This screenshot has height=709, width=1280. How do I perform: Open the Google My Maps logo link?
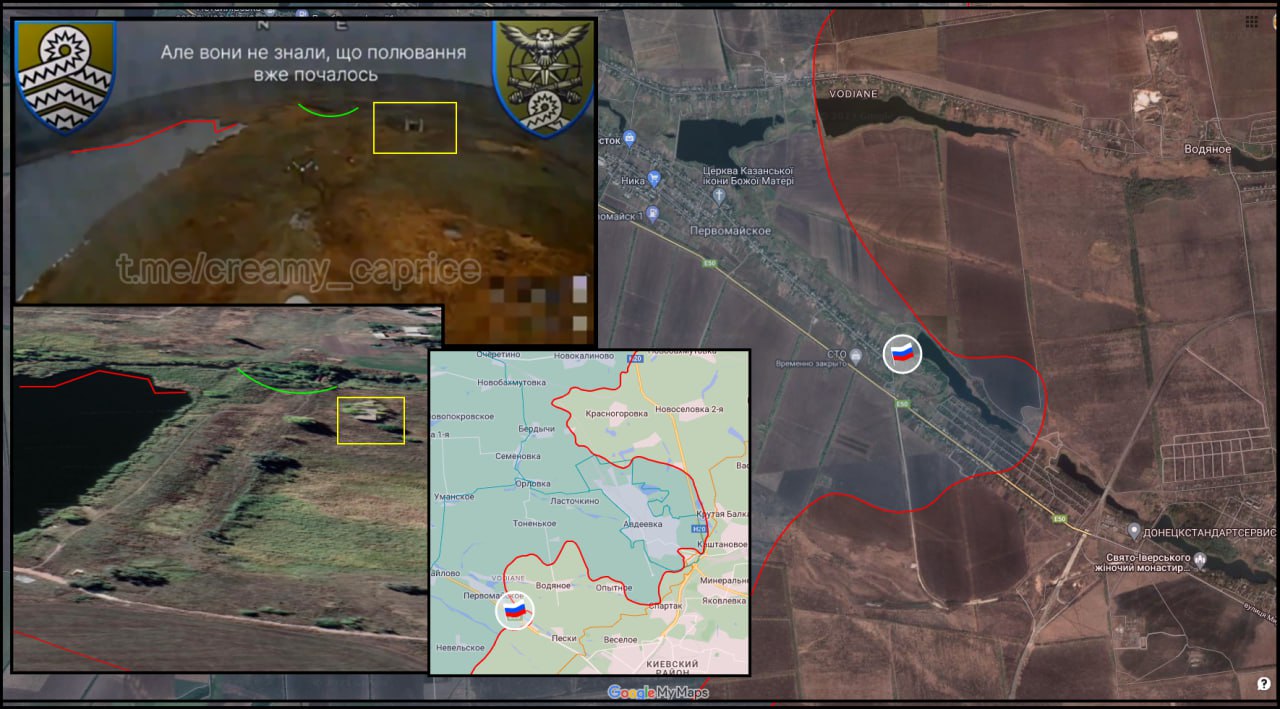coord(658,692)
